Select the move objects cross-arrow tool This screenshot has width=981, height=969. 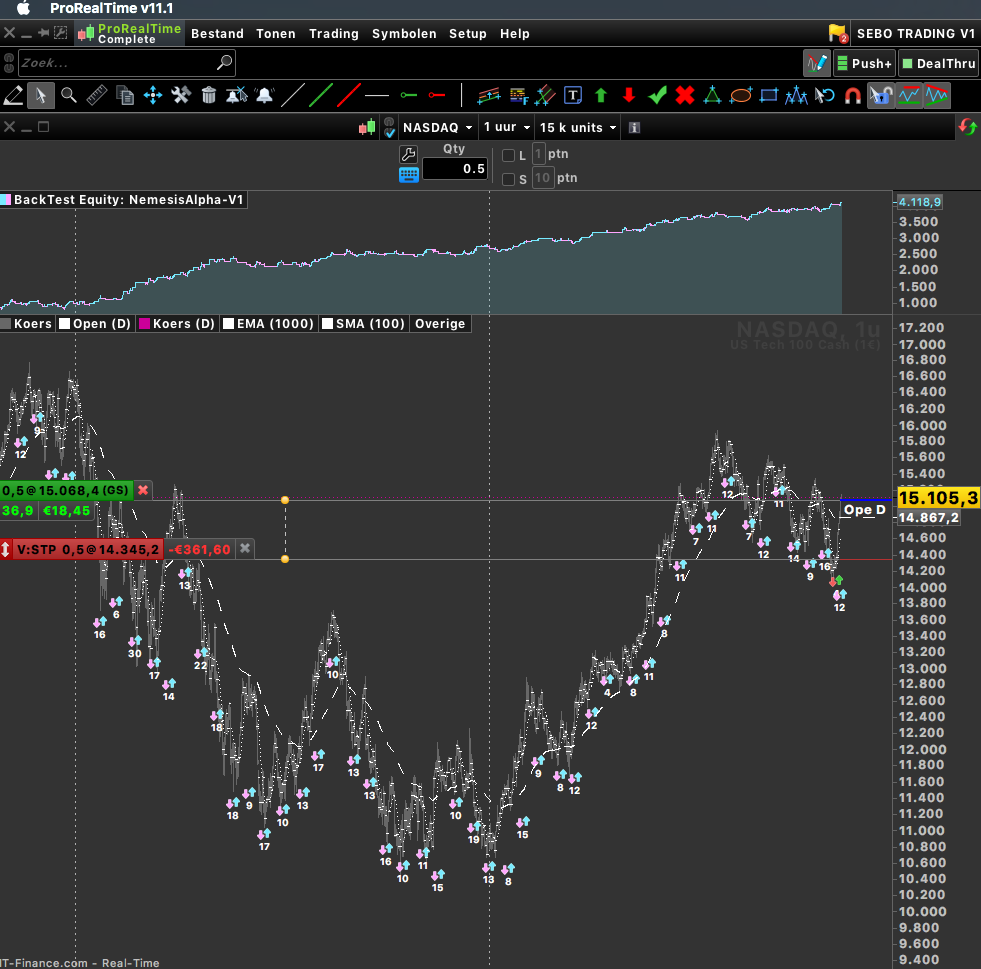click(153, 96)
